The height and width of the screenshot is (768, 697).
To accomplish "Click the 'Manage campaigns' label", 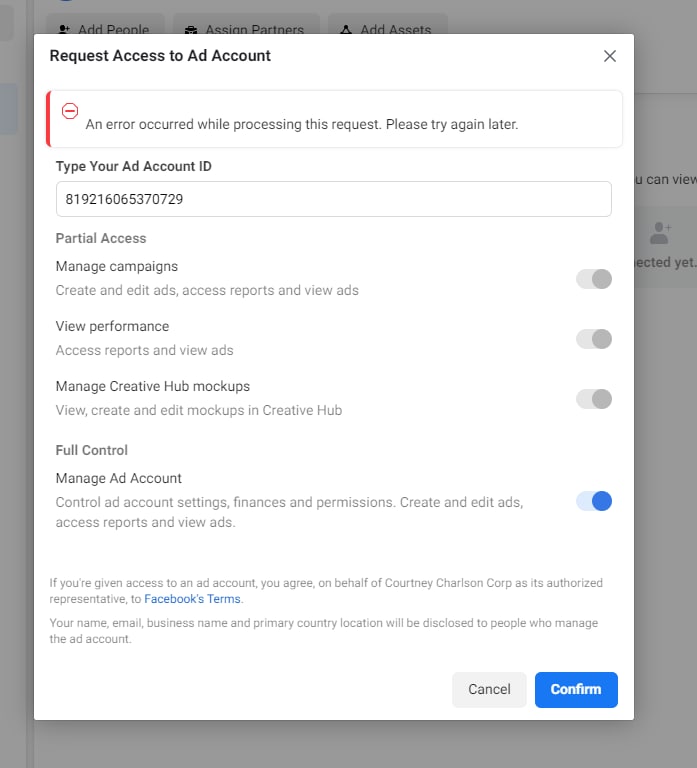I will [x=117, y=266].
